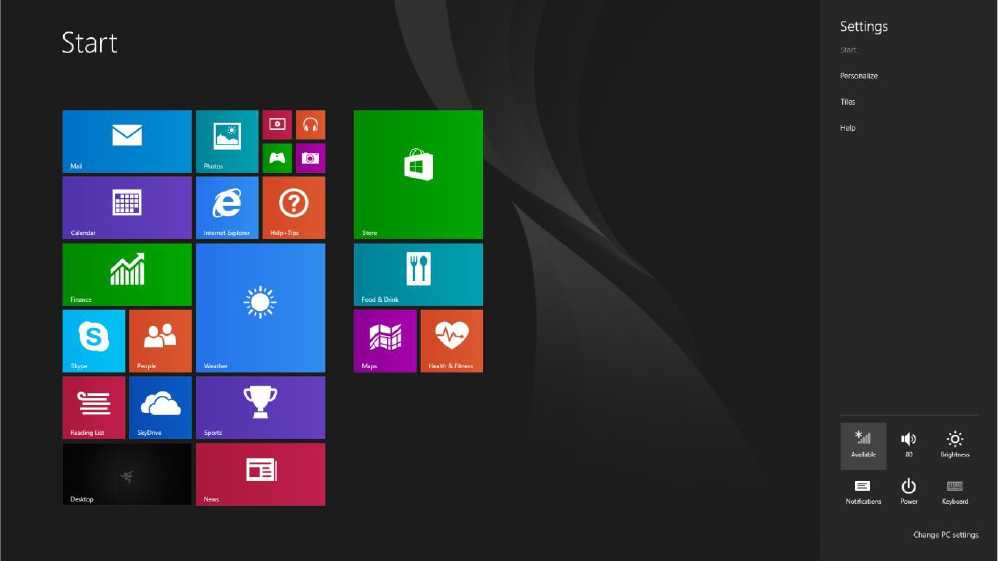Viewport: 998px width, 561px height.
Task: Open the Calendar tile
Action: tap(127, 208)
